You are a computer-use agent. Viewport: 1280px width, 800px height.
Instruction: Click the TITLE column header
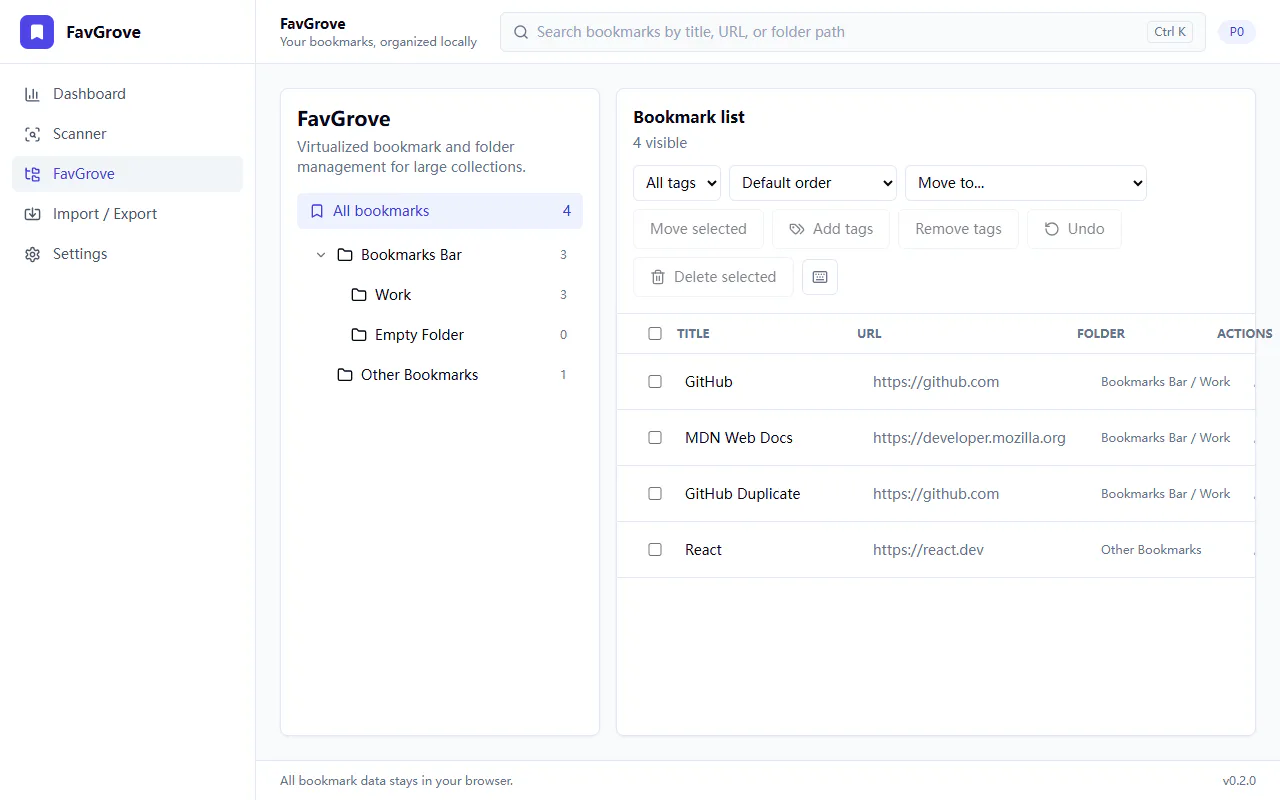(693, 334)
